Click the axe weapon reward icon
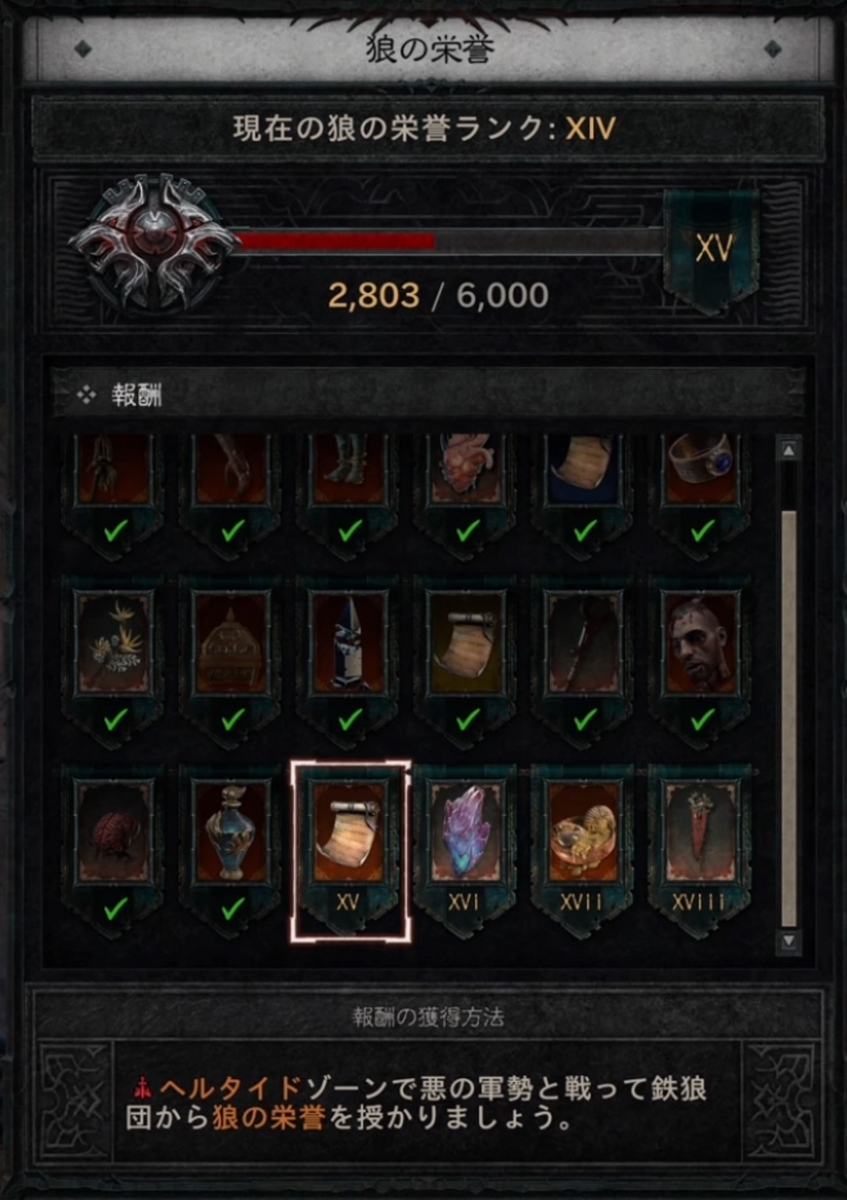This screenshot has height=1200, width=847. pyautogui.click(x=583, y=660)
